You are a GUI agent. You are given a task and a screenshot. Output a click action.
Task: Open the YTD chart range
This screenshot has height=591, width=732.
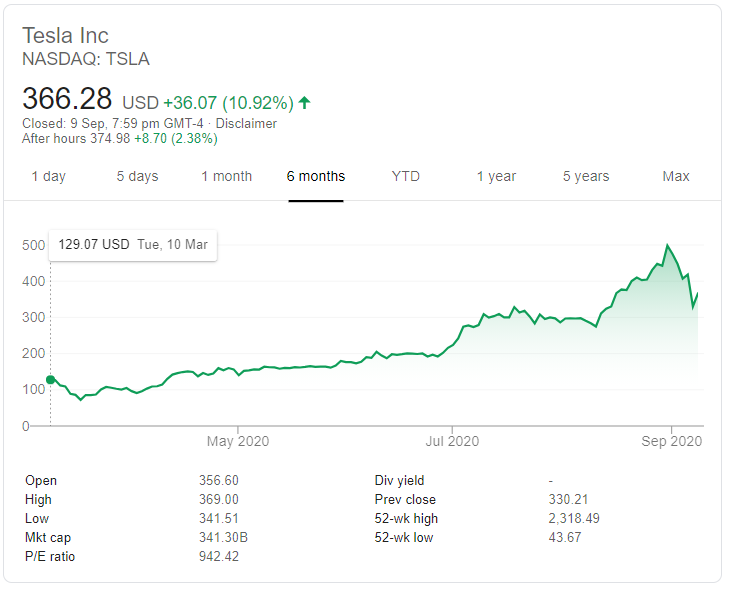coord(406,176)
